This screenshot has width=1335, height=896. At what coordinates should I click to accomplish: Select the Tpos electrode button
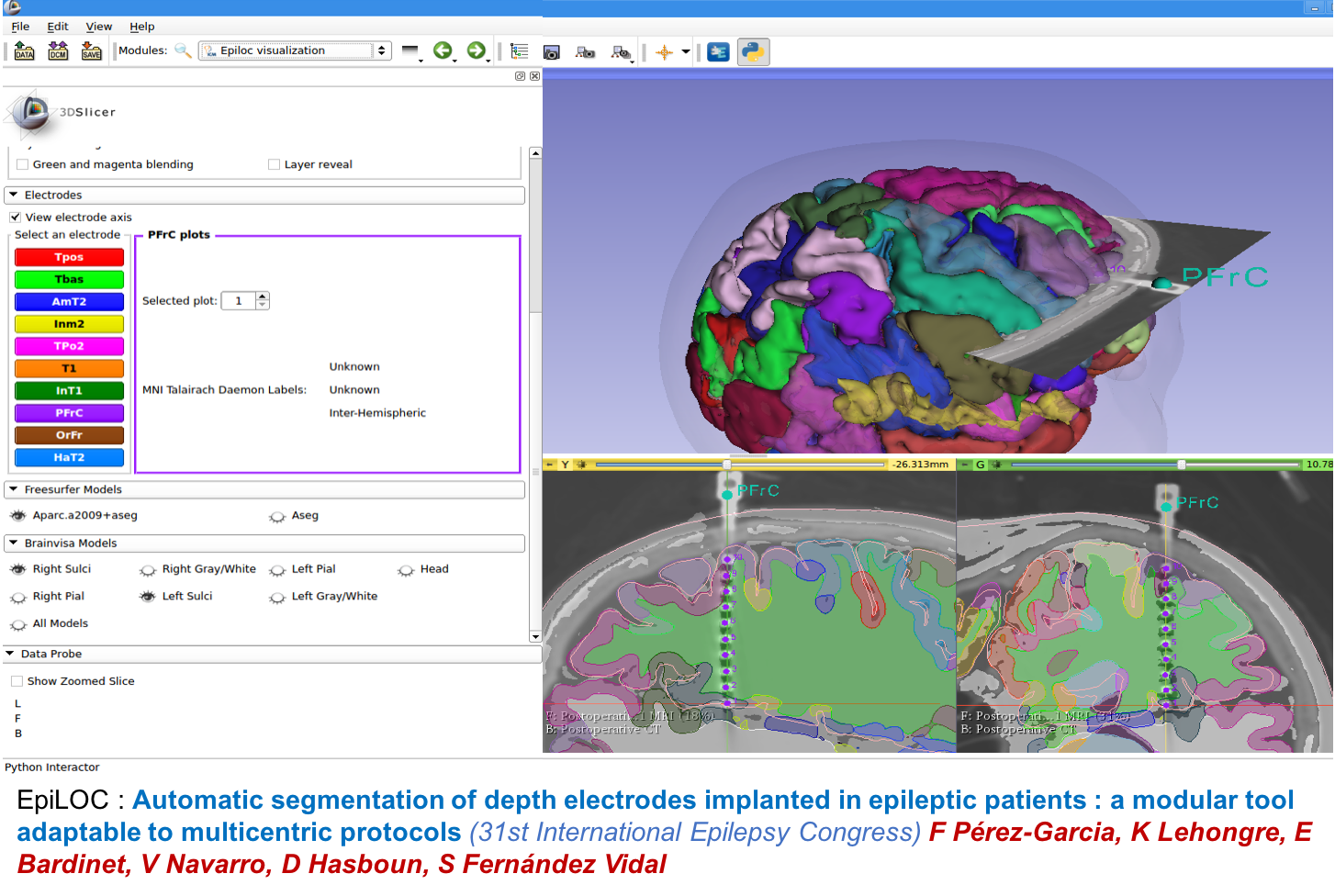(x=69, y=257)
